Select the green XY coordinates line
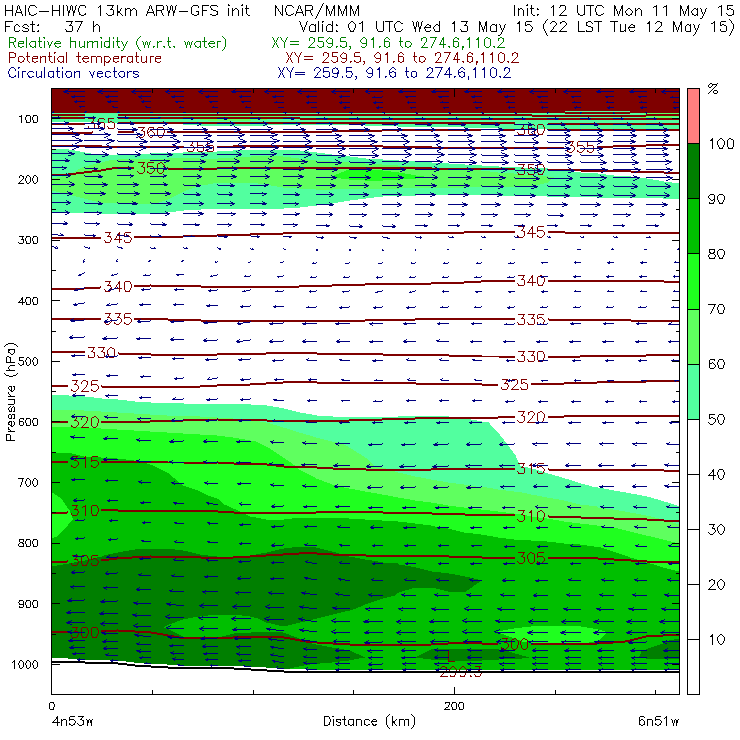This screenshot has width=740, height=740. (388, 43)
